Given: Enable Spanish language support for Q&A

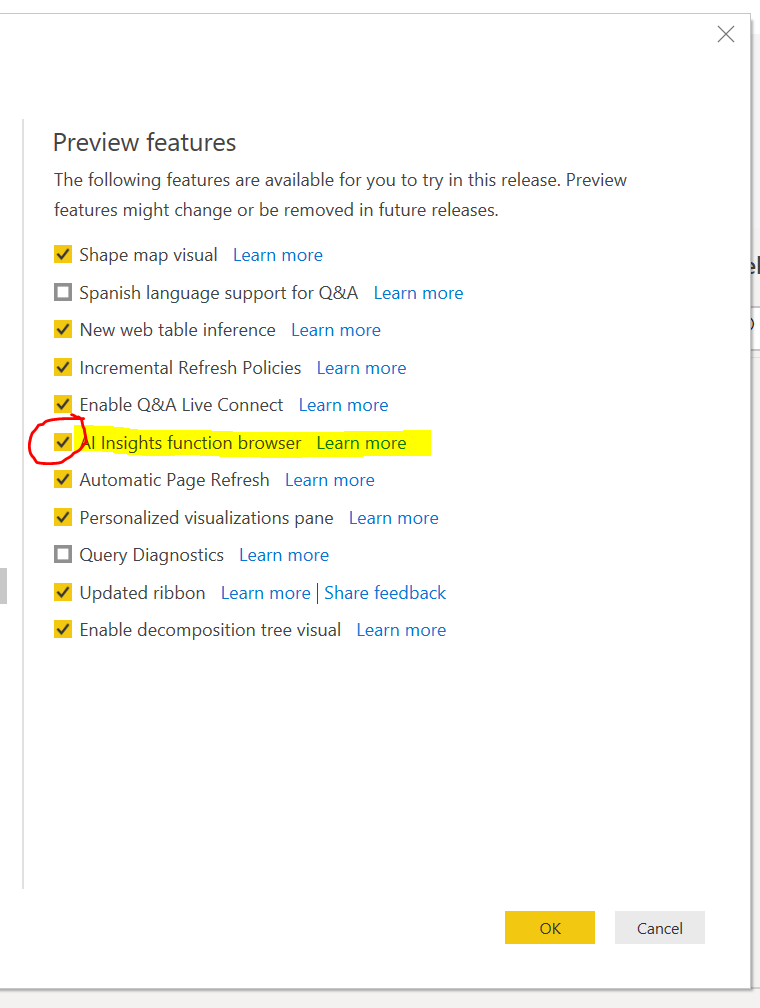Looking at the screenshot, I should coord(63,293).
